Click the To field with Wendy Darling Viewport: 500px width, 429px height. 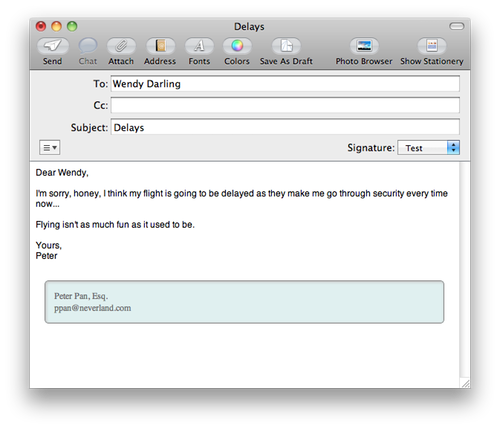coord(285,84)
